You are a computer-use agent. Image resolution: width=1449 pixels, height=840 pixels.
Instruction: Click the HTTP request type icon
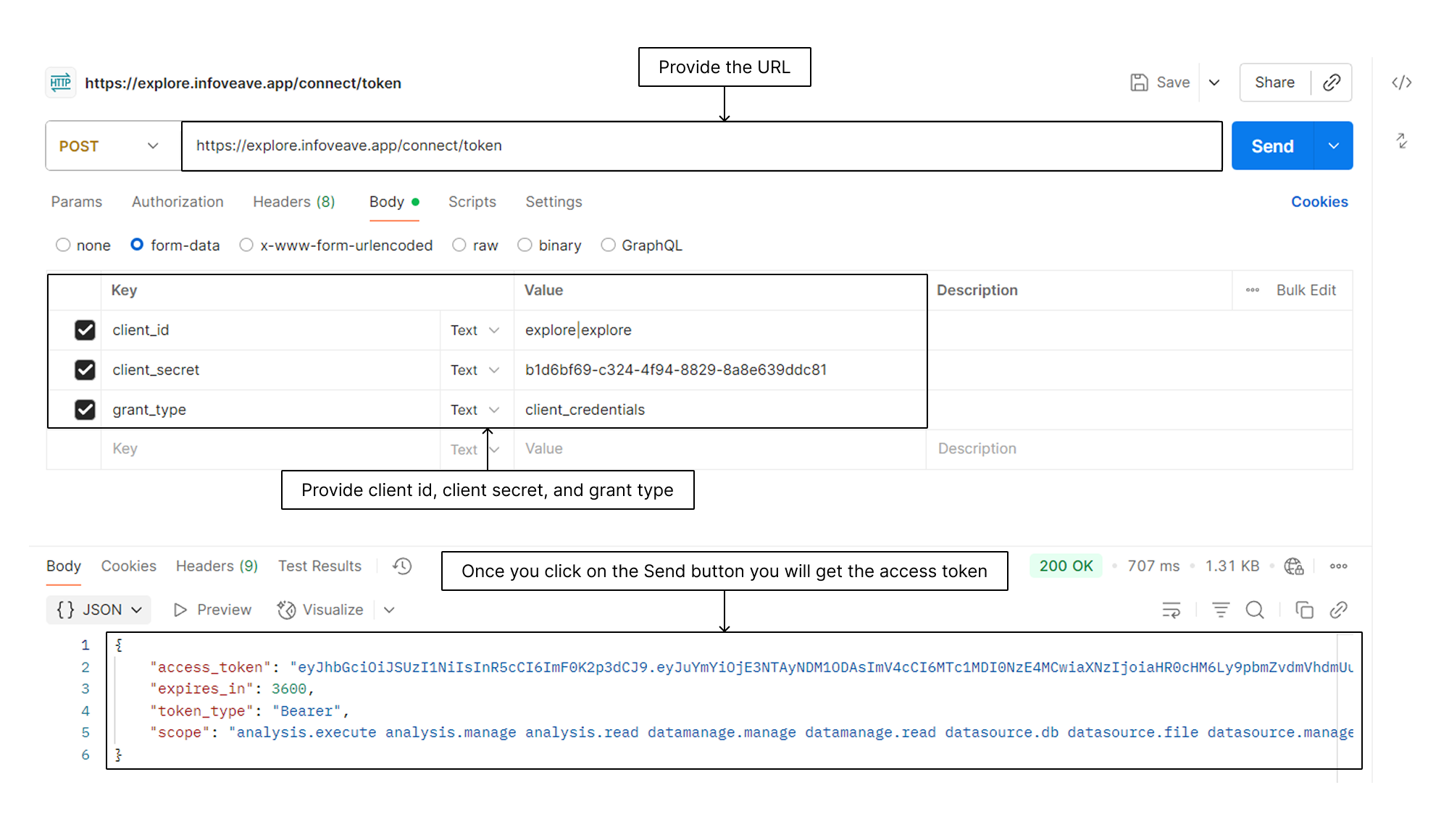[x=61, y=83]
